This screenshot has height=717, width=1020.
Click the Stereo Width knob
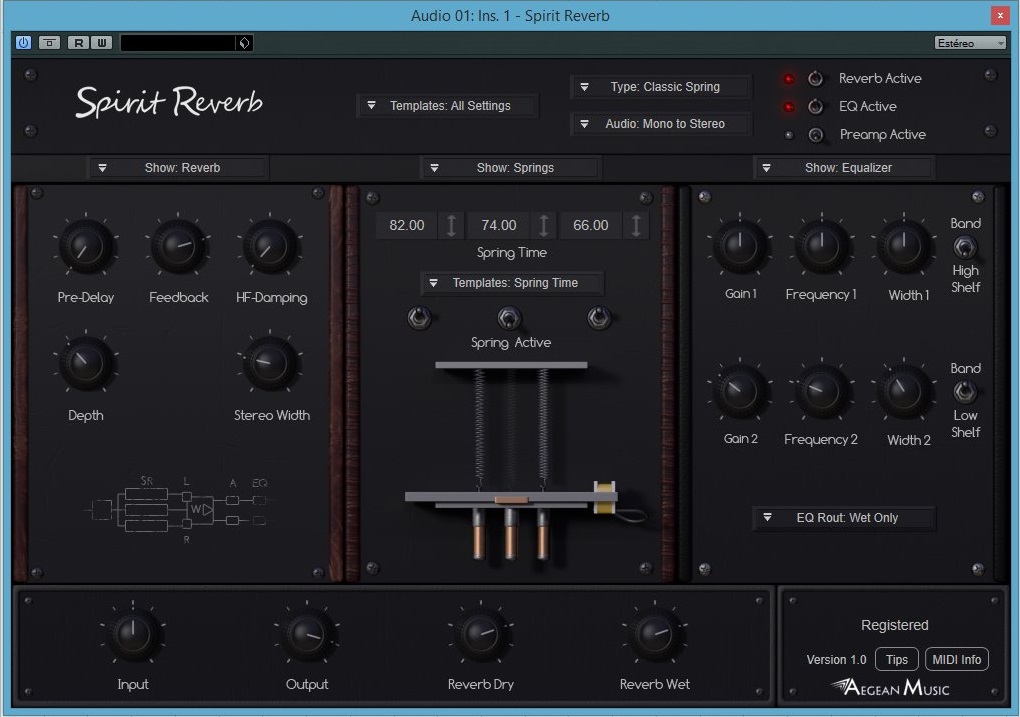pos(271,364)
